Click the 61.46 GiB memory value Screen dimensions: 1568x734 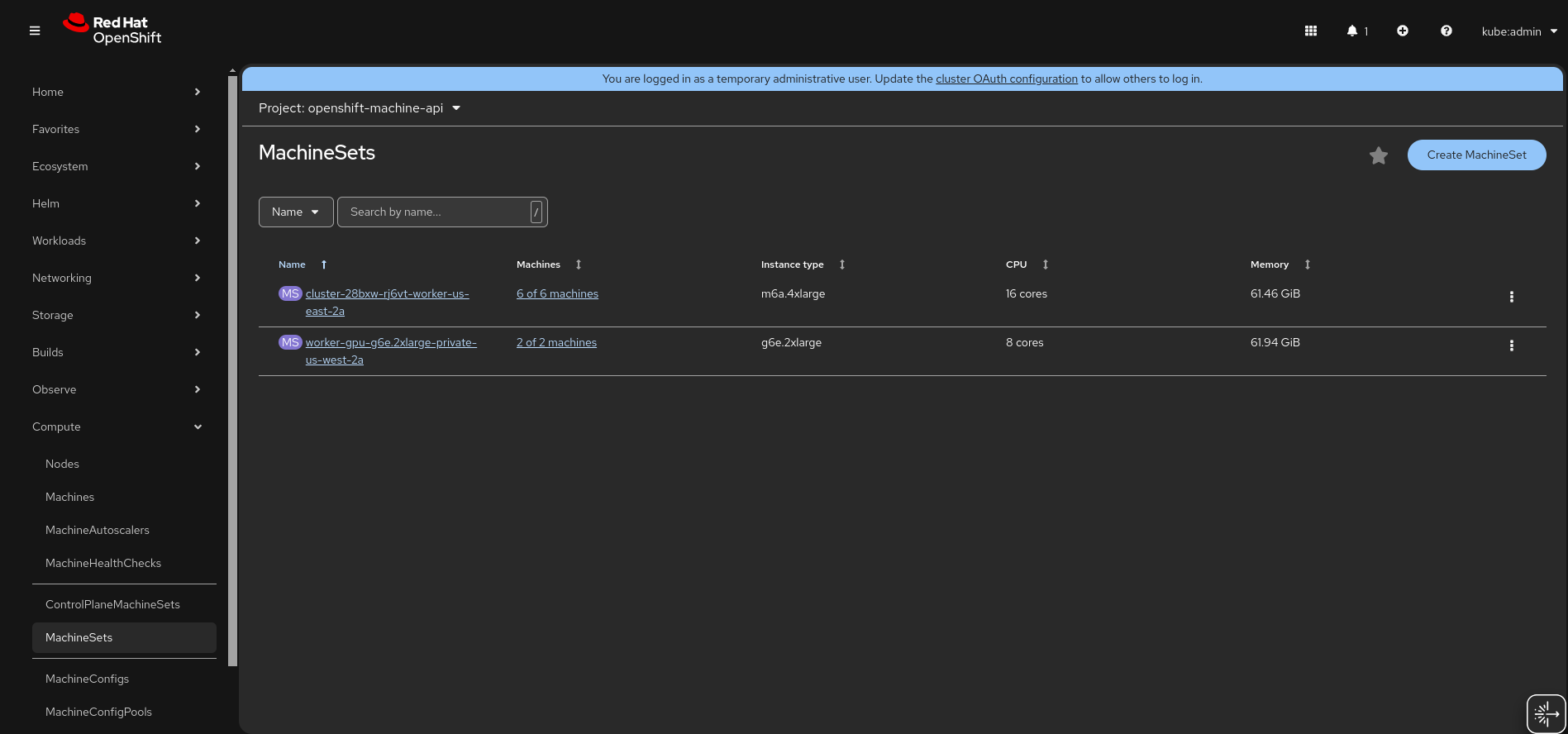1275,293
